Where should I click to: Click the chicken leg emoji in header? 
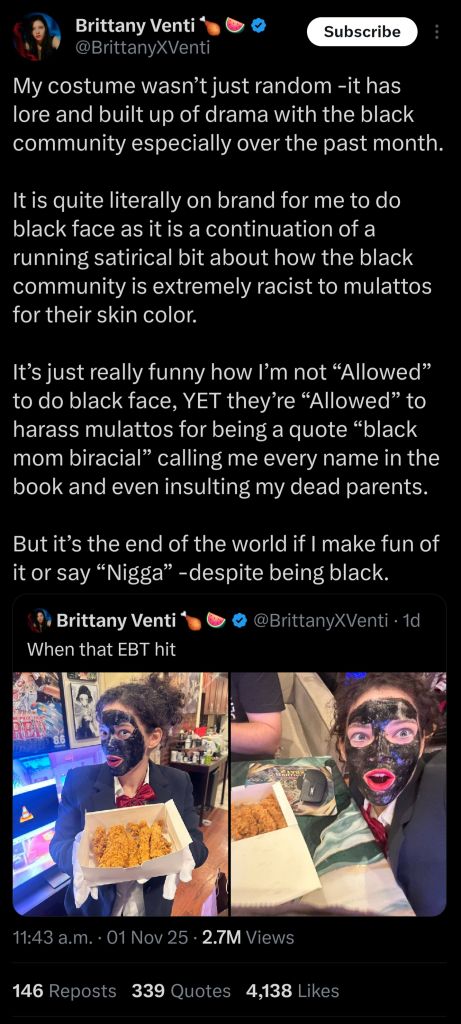(210, 25)
